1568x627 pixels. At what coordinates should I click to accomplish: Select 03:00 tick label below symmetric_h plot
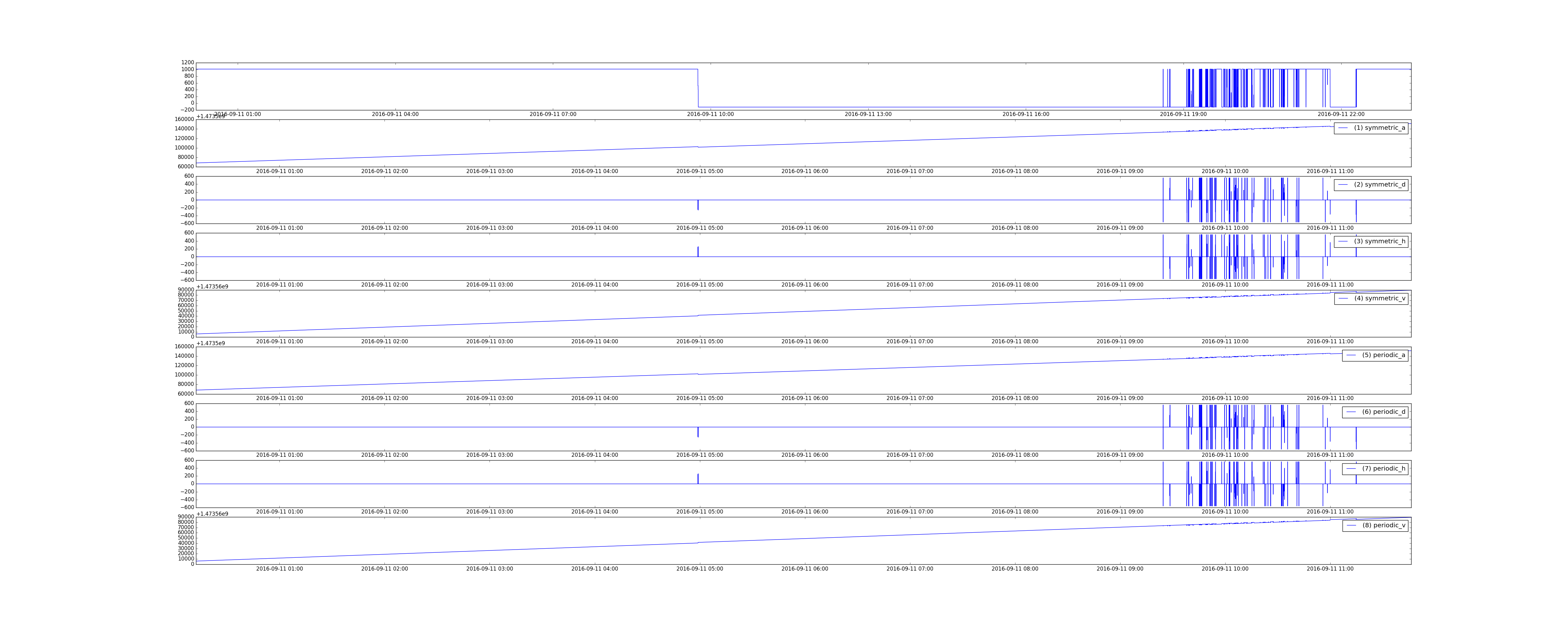(490, 285)
